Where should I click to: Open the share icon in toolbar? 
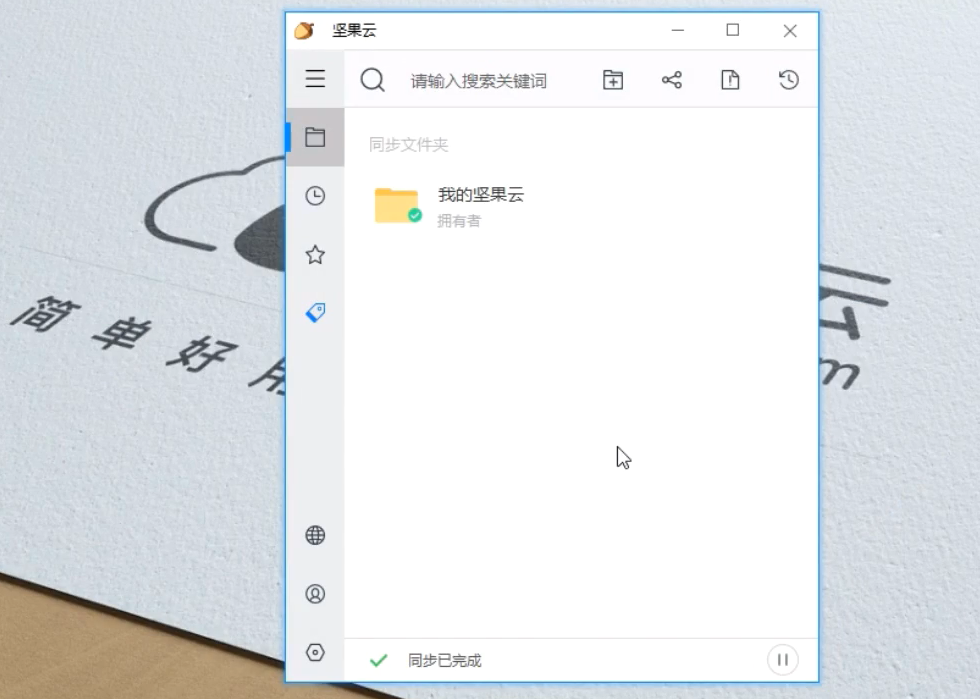coord(672,80)
